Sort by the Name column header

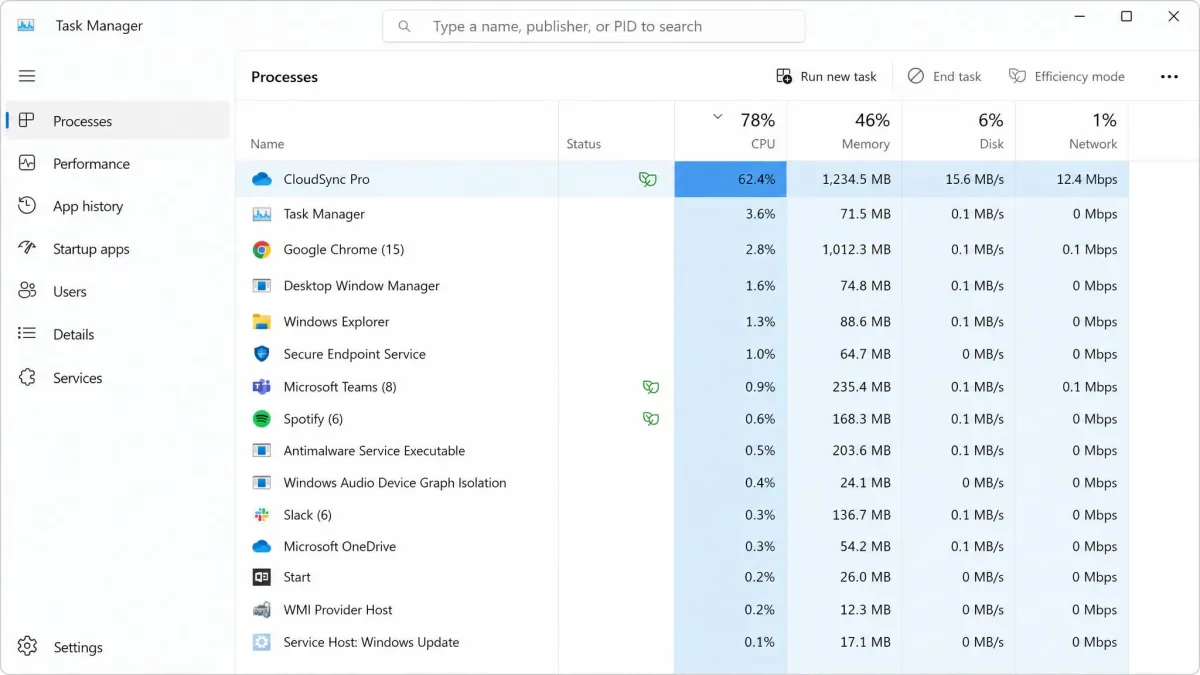(397, 131)
